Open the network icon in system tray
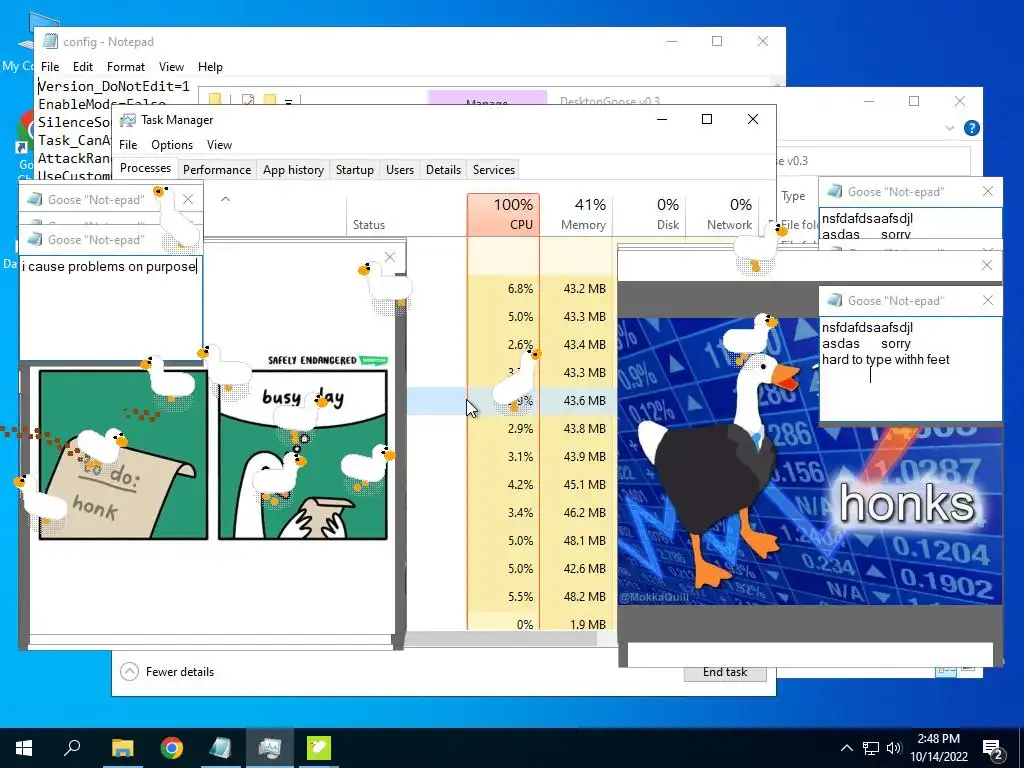 click(871, 748)
